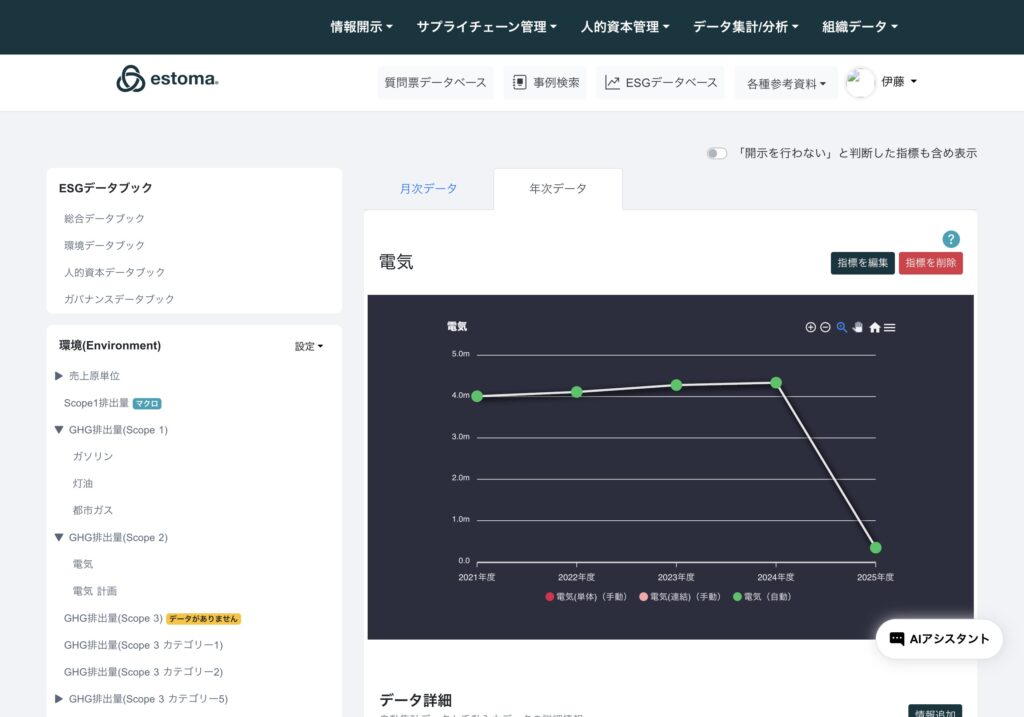
Task: Open the サプライチェーン管理 menu
Action: [486, 27]
